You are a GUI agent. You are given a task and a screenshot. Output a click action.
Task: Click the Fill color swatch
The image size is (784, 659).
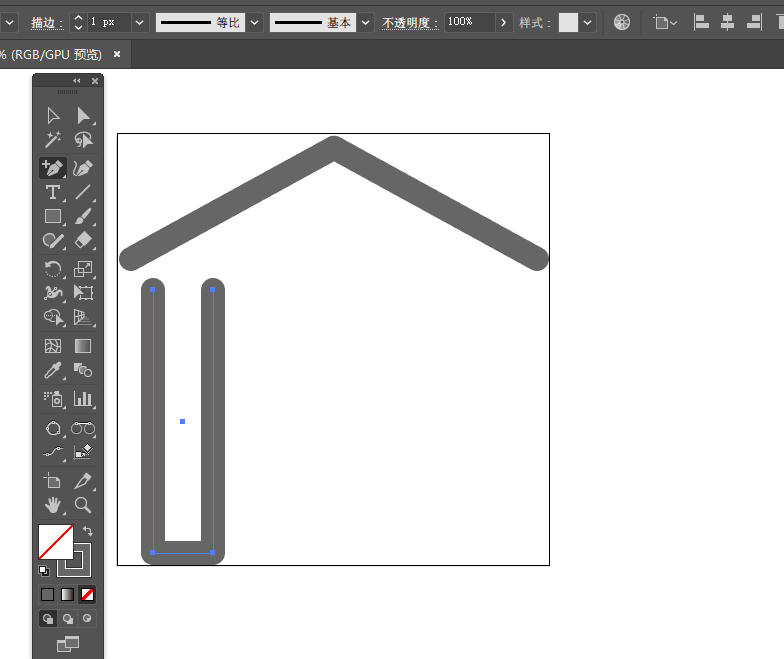[x=54, y=542]
